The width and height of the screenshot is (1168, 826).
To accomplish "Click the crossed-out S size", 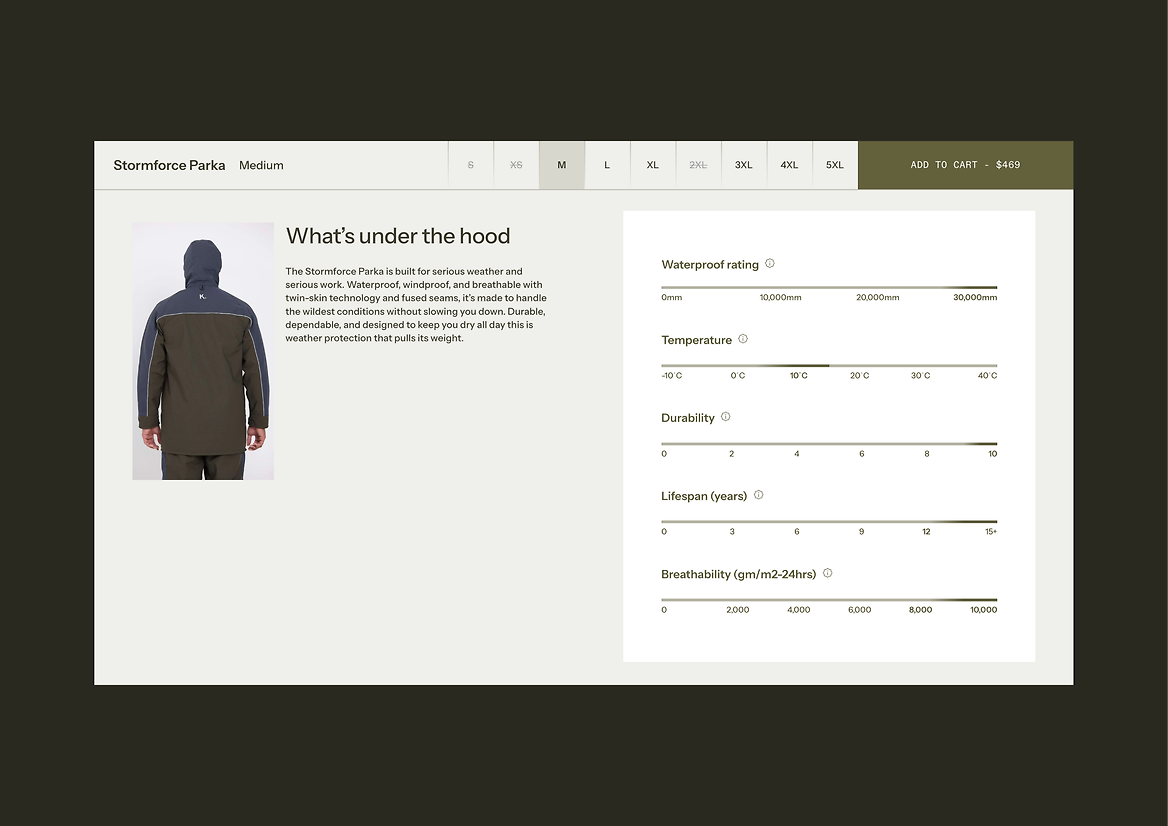I will coord(471,165).
